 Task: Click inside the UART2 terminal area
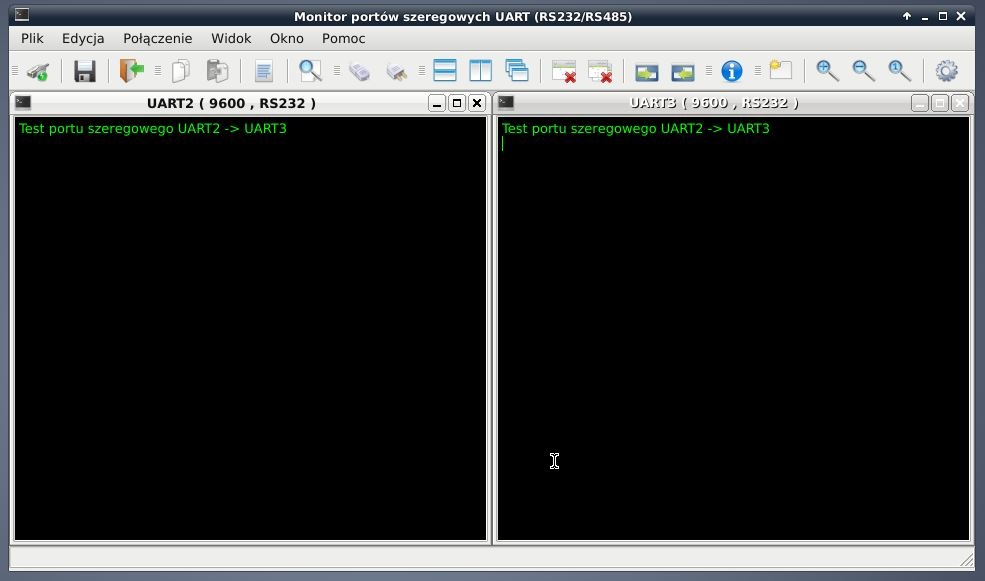(250, 330)
